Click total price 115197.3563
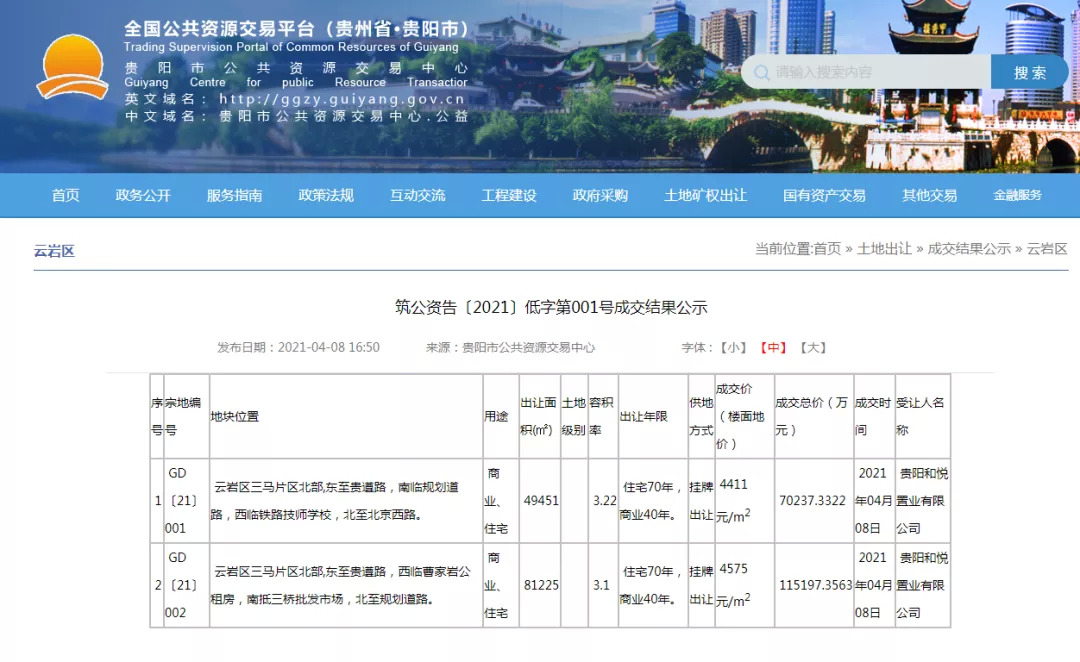Image resolution: width=1080 pixels, height=662 pixels. [x=816, y=585]
